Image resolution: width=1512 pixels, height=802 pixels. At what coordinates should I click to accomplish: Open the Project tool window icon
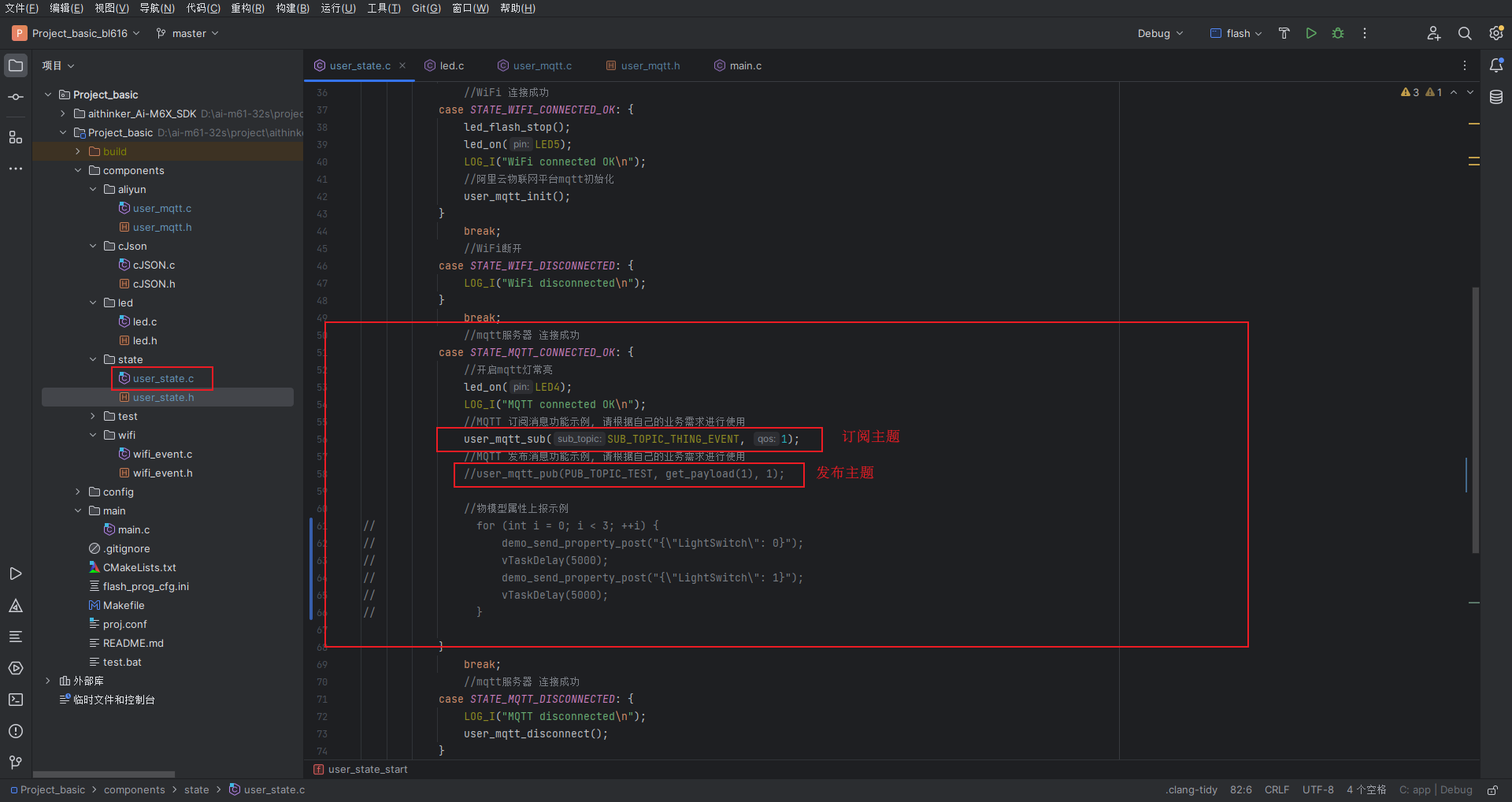pyautogui.click(x=16, y=65)
